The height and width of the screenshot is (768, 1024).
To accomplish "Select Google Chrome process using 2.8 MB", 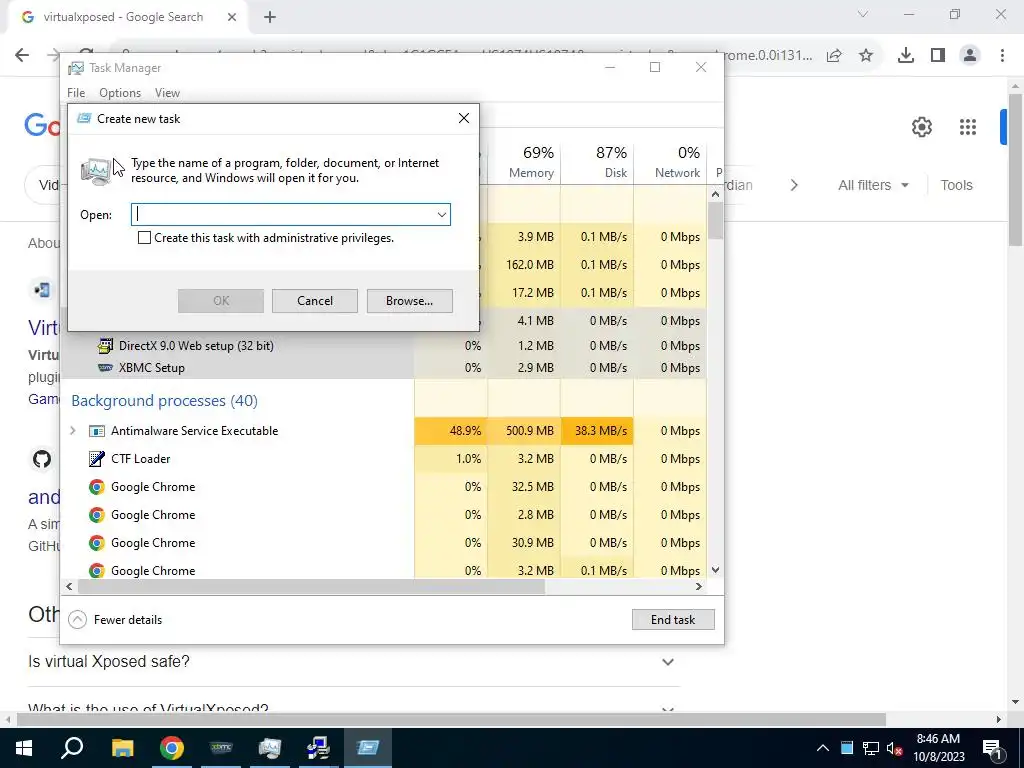I will point(153,515).
